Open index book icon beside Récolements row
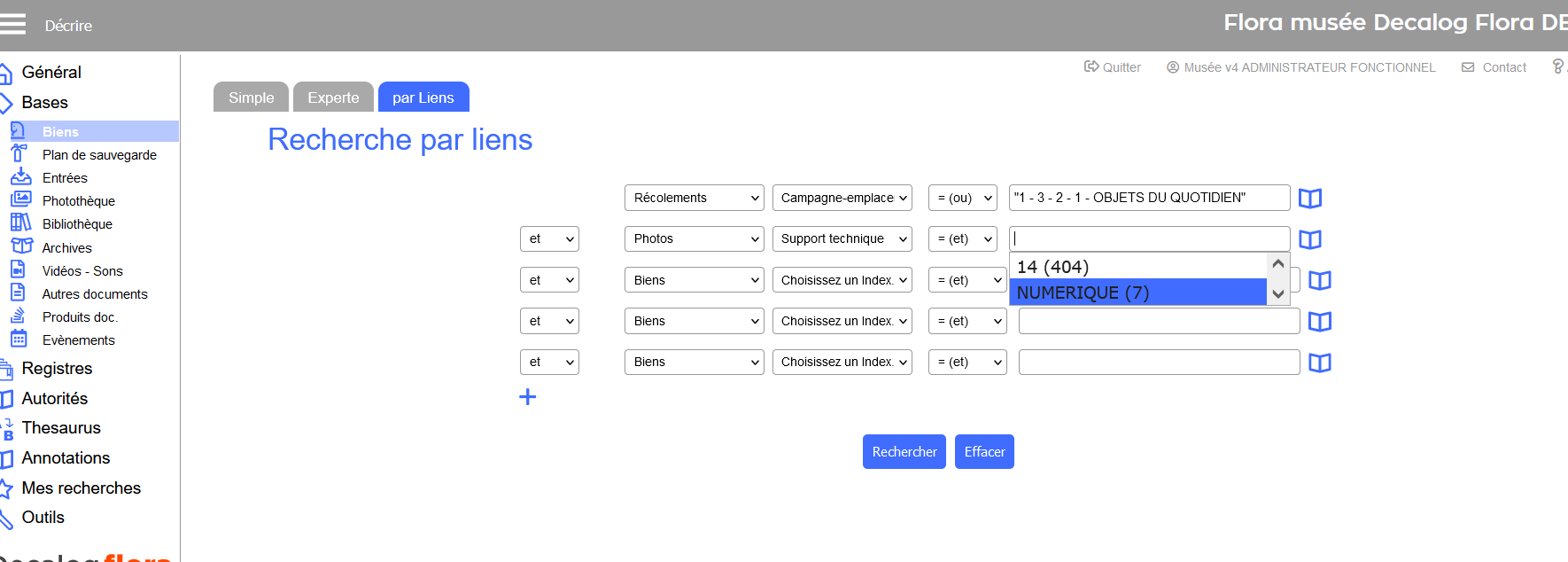Screen dimensions: 1568x562 [1309, 199]
